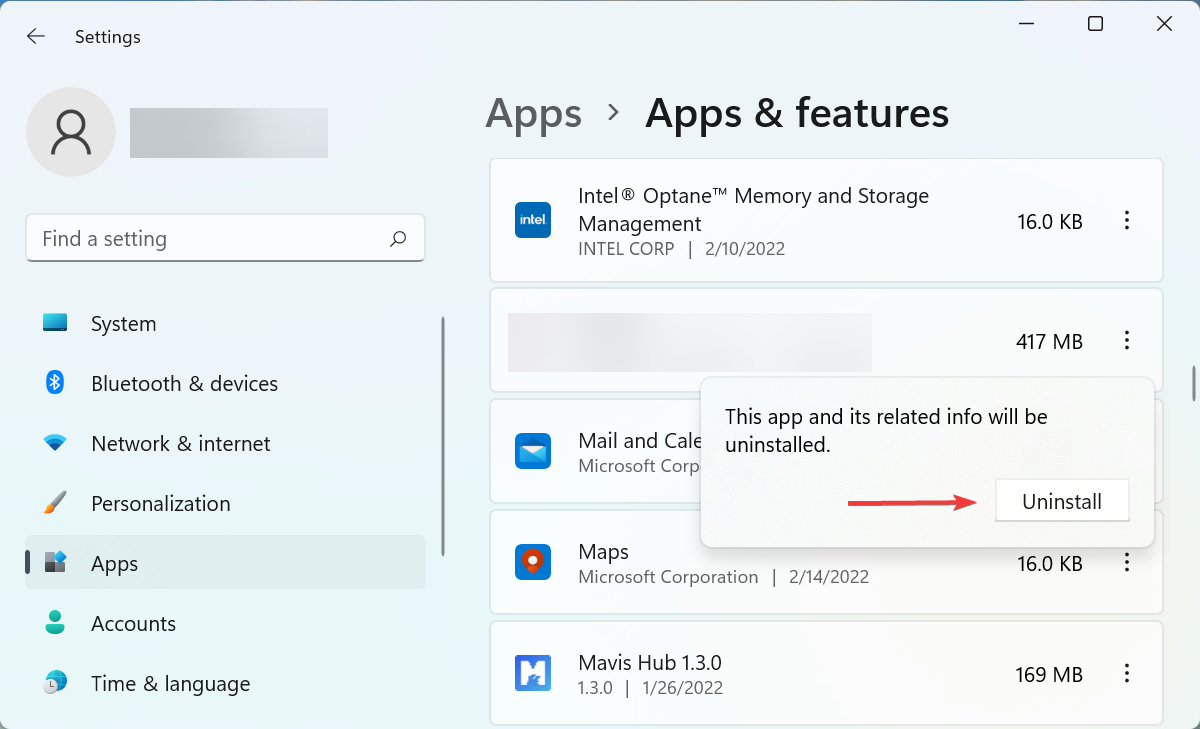Click the Bluetooth icon in sidebar
The width and height of the screenshot is (1200, 729).
coord(55,383)
